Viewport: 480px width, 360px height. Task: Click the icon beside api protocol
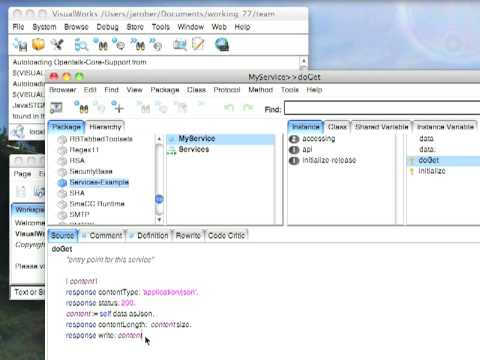[294, 150]
